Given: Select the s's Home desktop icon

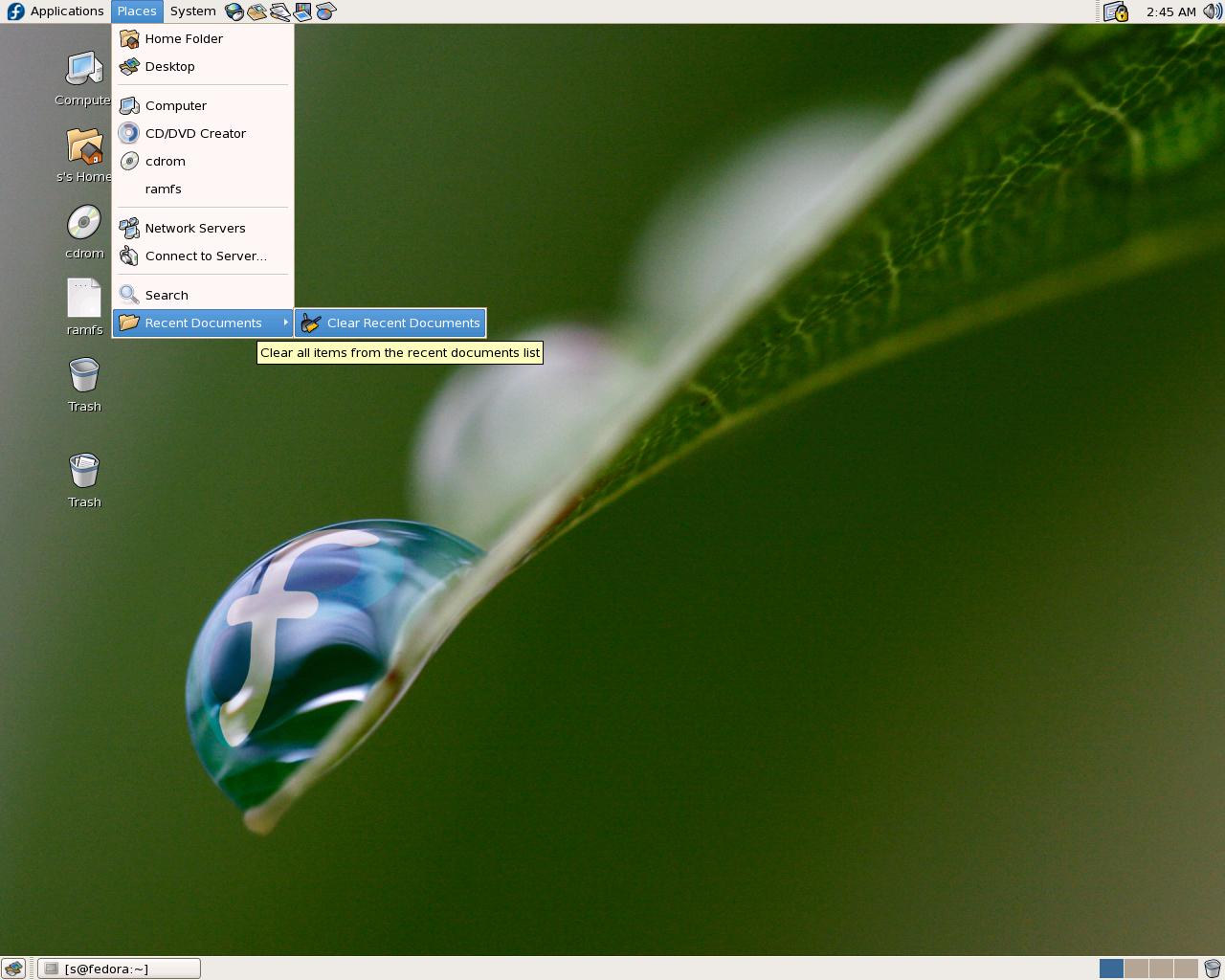Looking at the screenshot, I should (x=83, y=155).
